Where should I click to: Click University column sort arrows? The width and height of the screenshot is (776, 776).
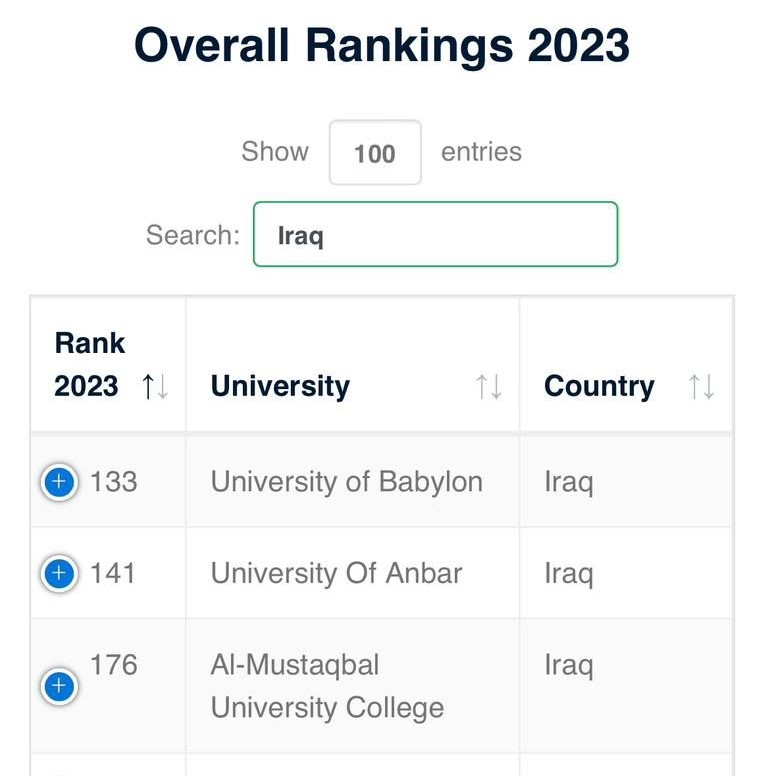click(488, 387)
